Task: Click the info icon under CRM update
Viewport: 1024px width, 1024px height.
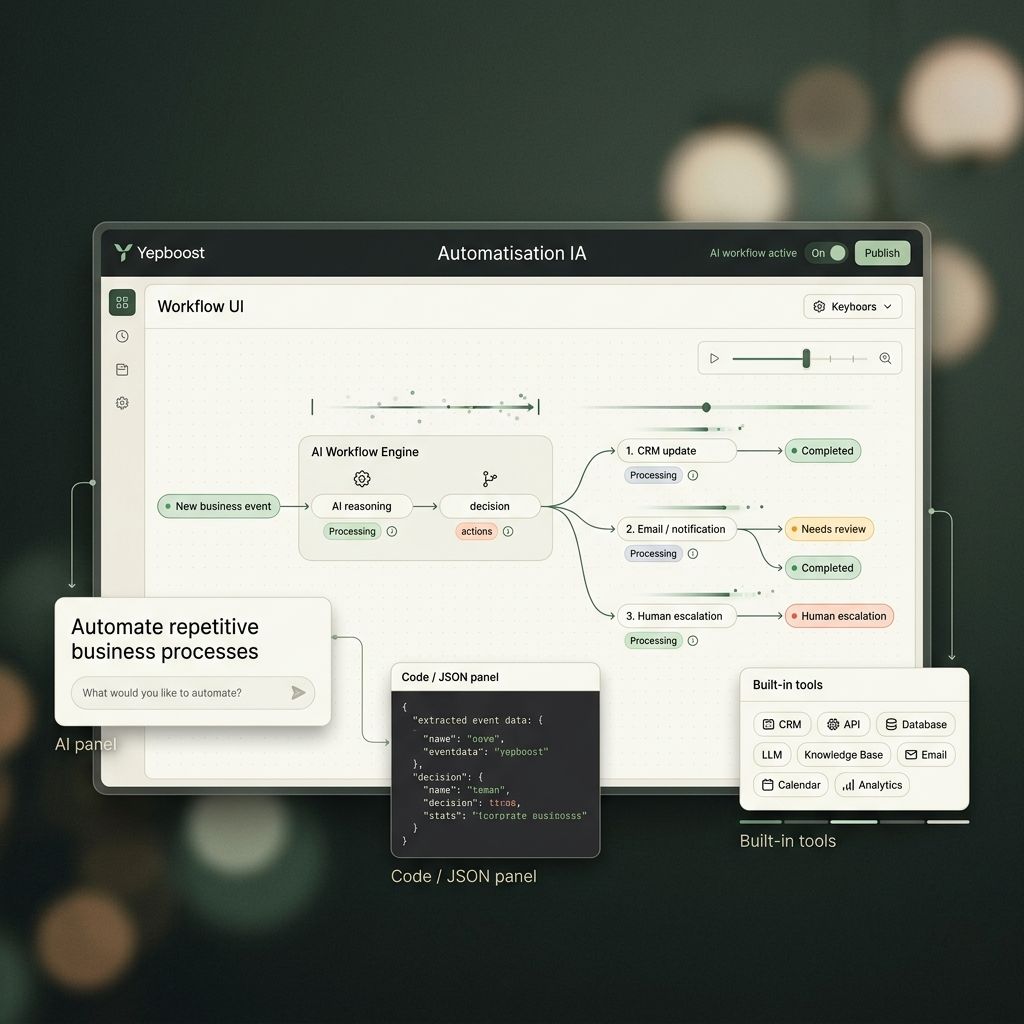Action: pyautogui.click(x=693, y=475)
